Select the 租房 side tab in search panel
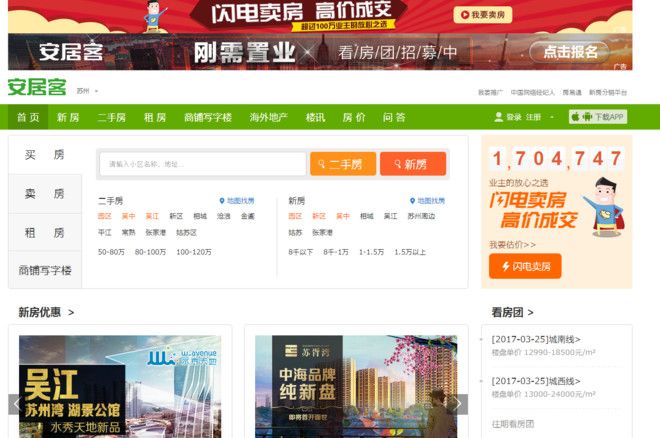 [x=45, y=232]
